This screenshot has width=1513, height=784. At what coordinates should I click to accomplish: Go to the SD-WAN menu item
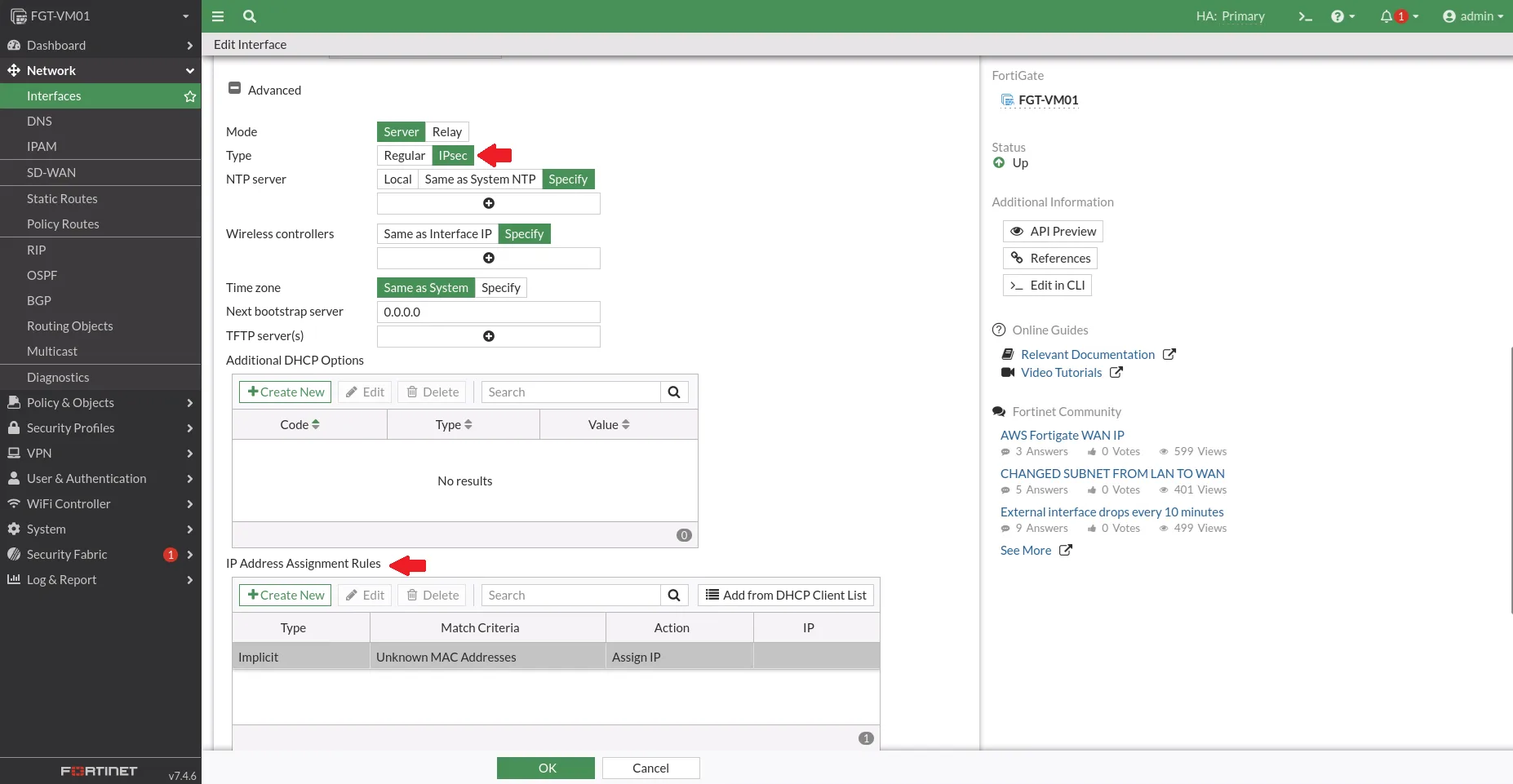[x=51, y=173]
